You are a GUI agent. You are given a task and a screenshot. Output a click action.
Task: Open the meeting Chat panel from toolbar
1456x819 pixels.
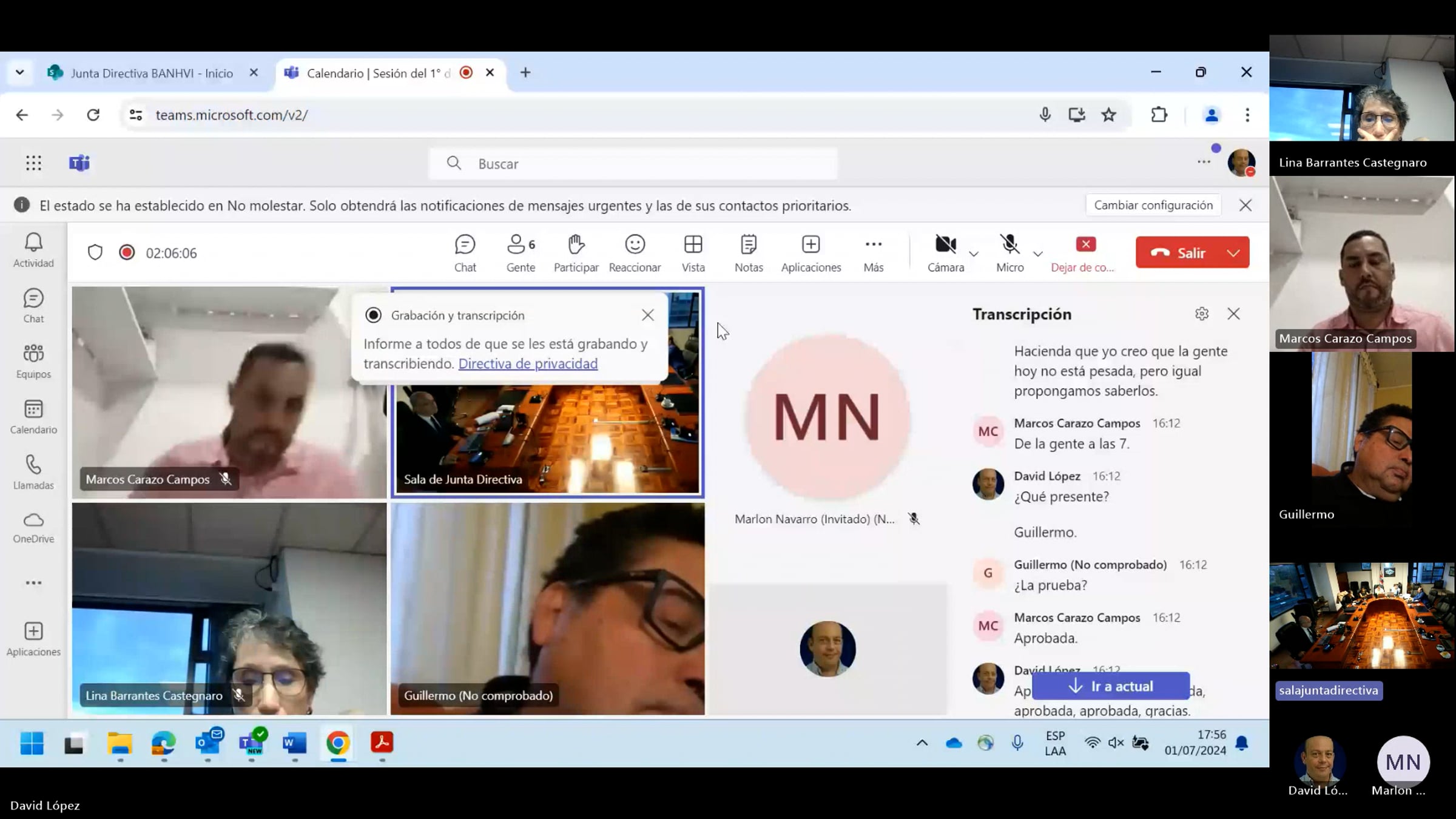click(x=465, y=254)
